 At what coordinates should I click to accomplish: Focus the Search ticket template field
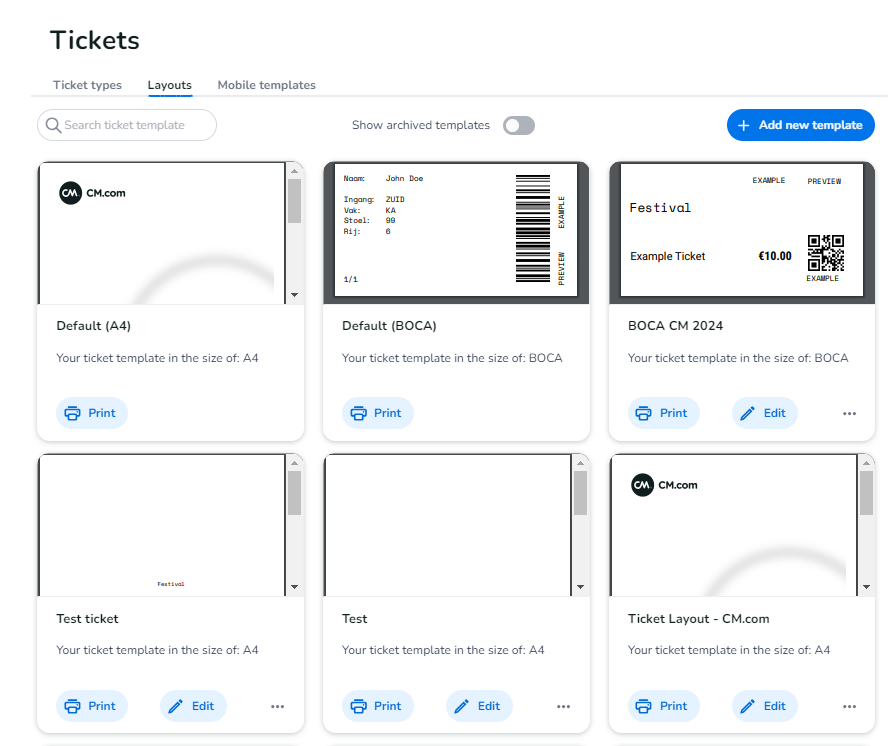click(135, 126)
